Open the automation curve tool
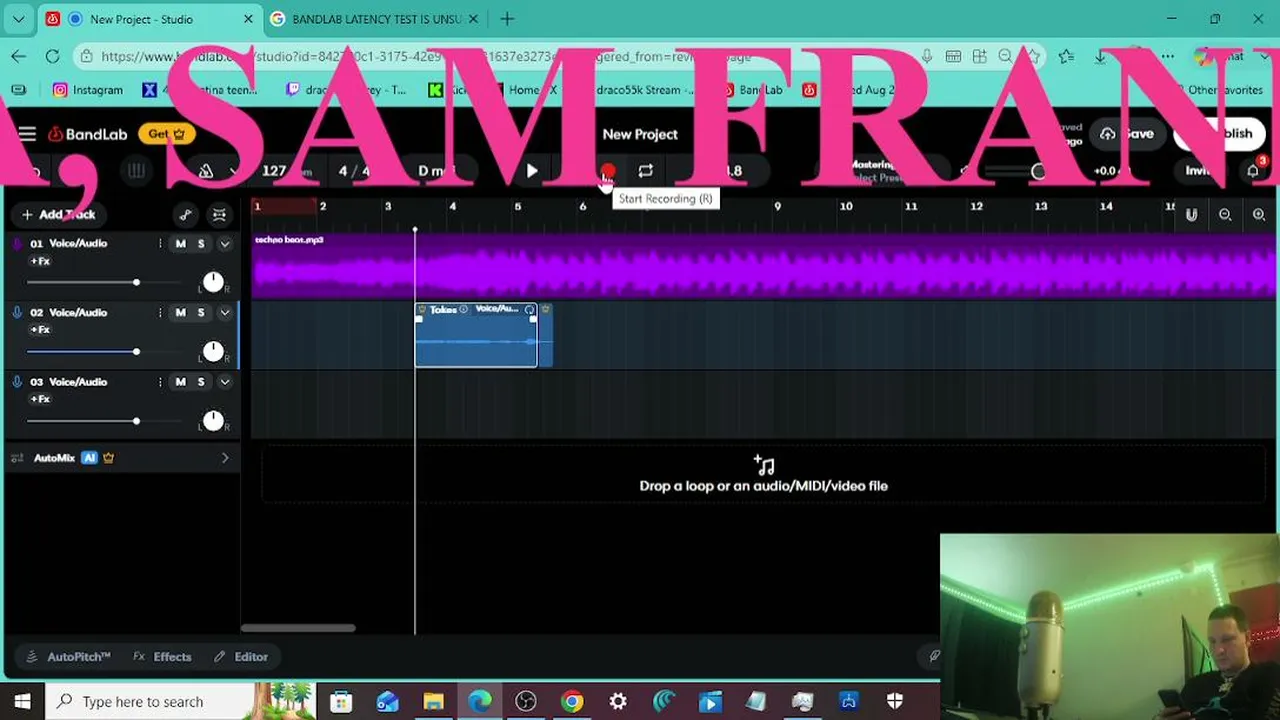Image resolution: width=1280 pixels, height=720 pixels. click(x=185, y=214)
